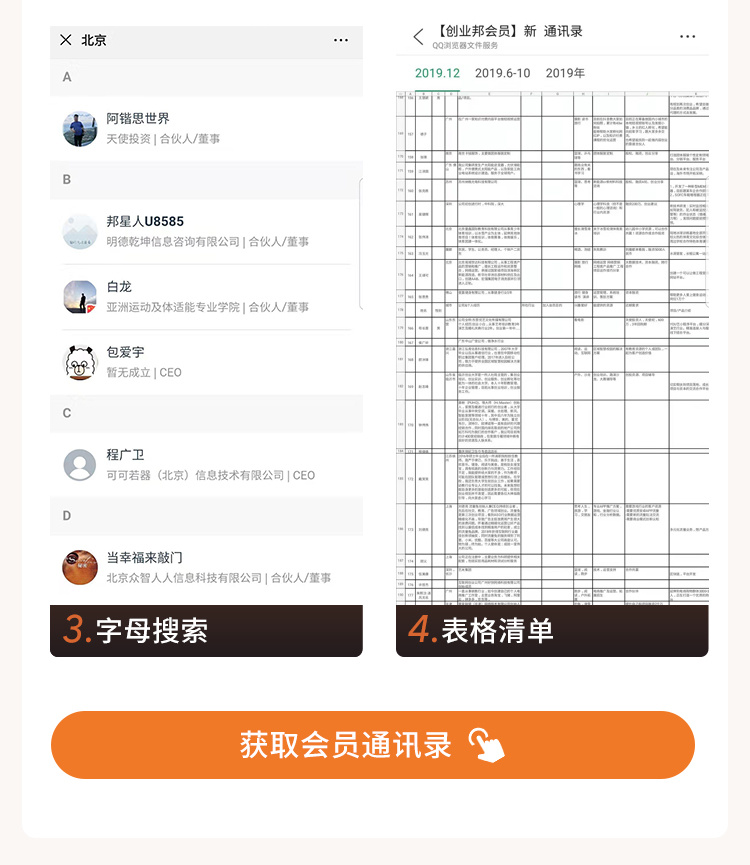750x865 pixels.
Task: Tap the 字母搜索 caption banner
Action: [206, 630]
